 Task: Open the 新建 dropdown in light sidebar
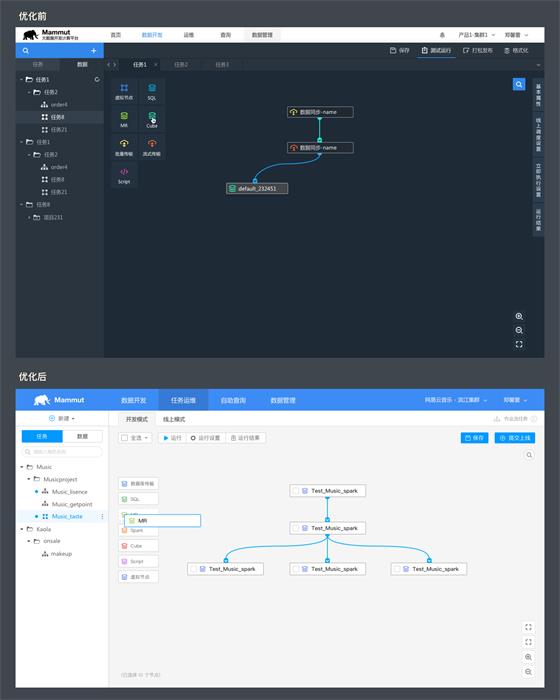tap(62, 418)
